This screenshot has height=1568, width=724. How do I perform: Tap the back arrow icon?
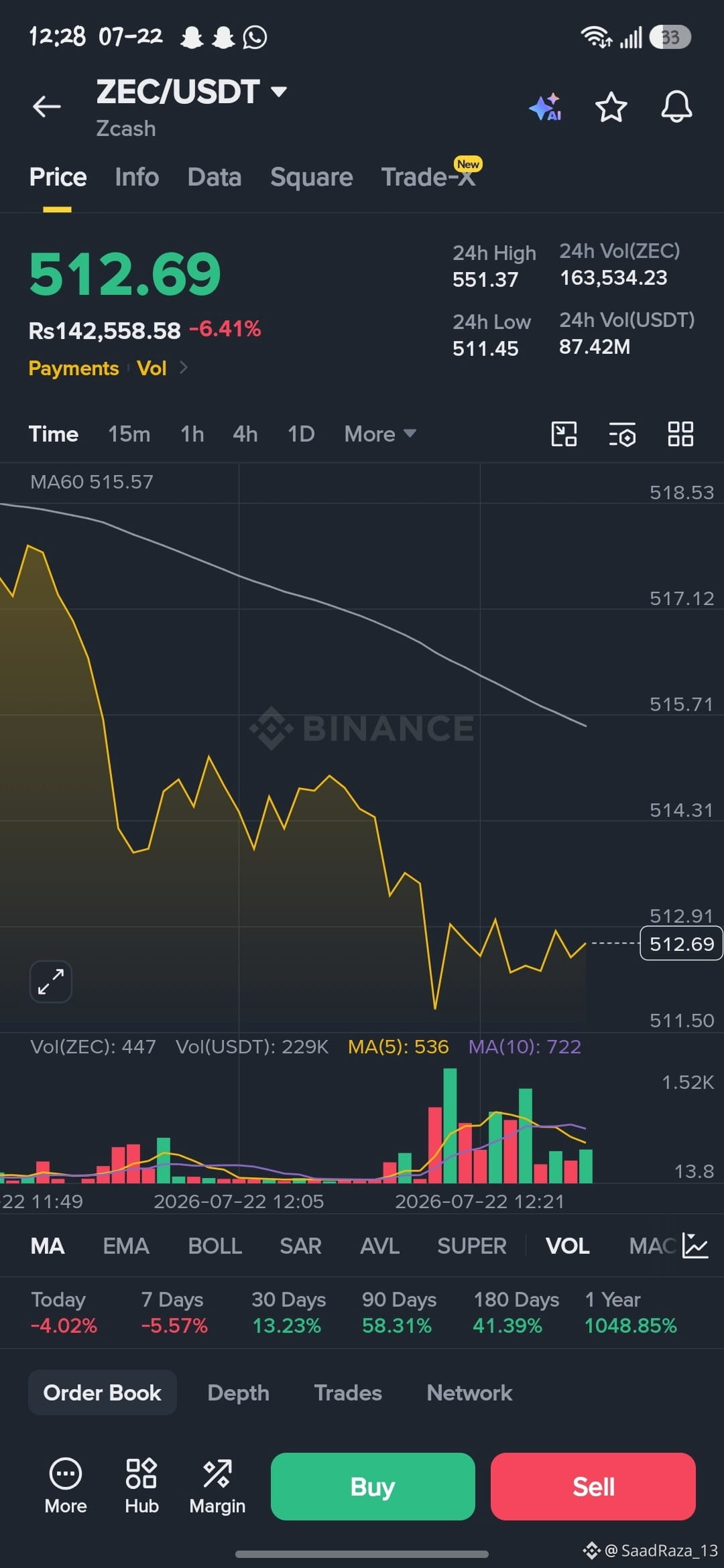[47, 106]
